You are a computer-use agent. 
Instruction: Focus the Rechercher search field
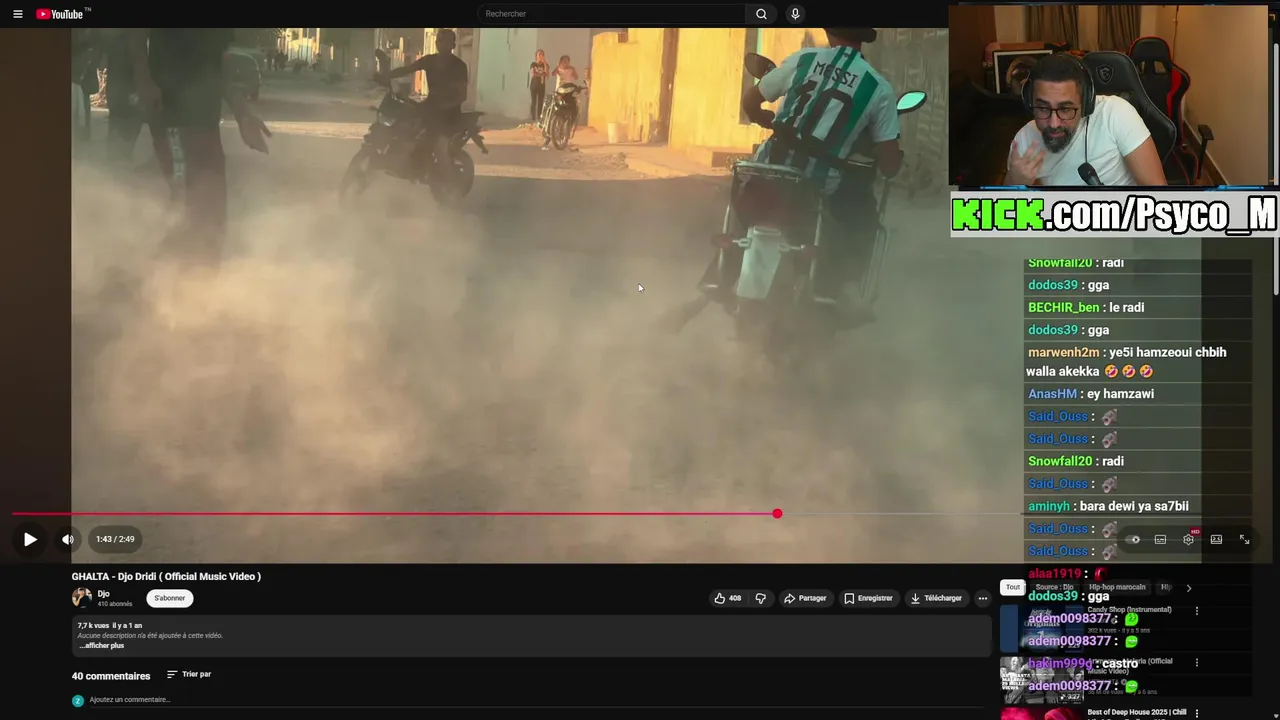pyautogui.click(x=611, y=14)
